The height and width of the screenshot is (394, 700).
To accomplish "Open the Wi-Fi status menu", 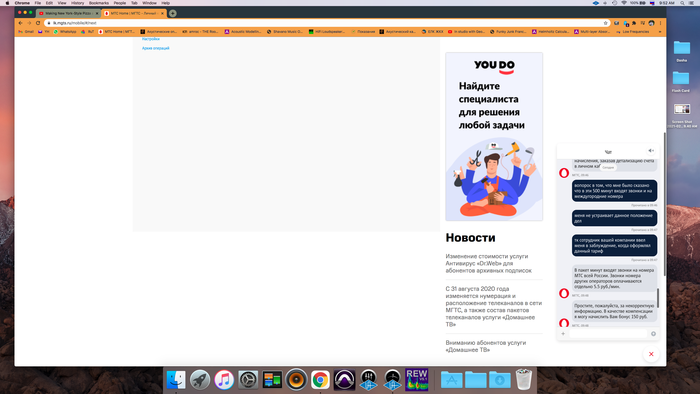I will pyautogui.click(x=624, y=3).
